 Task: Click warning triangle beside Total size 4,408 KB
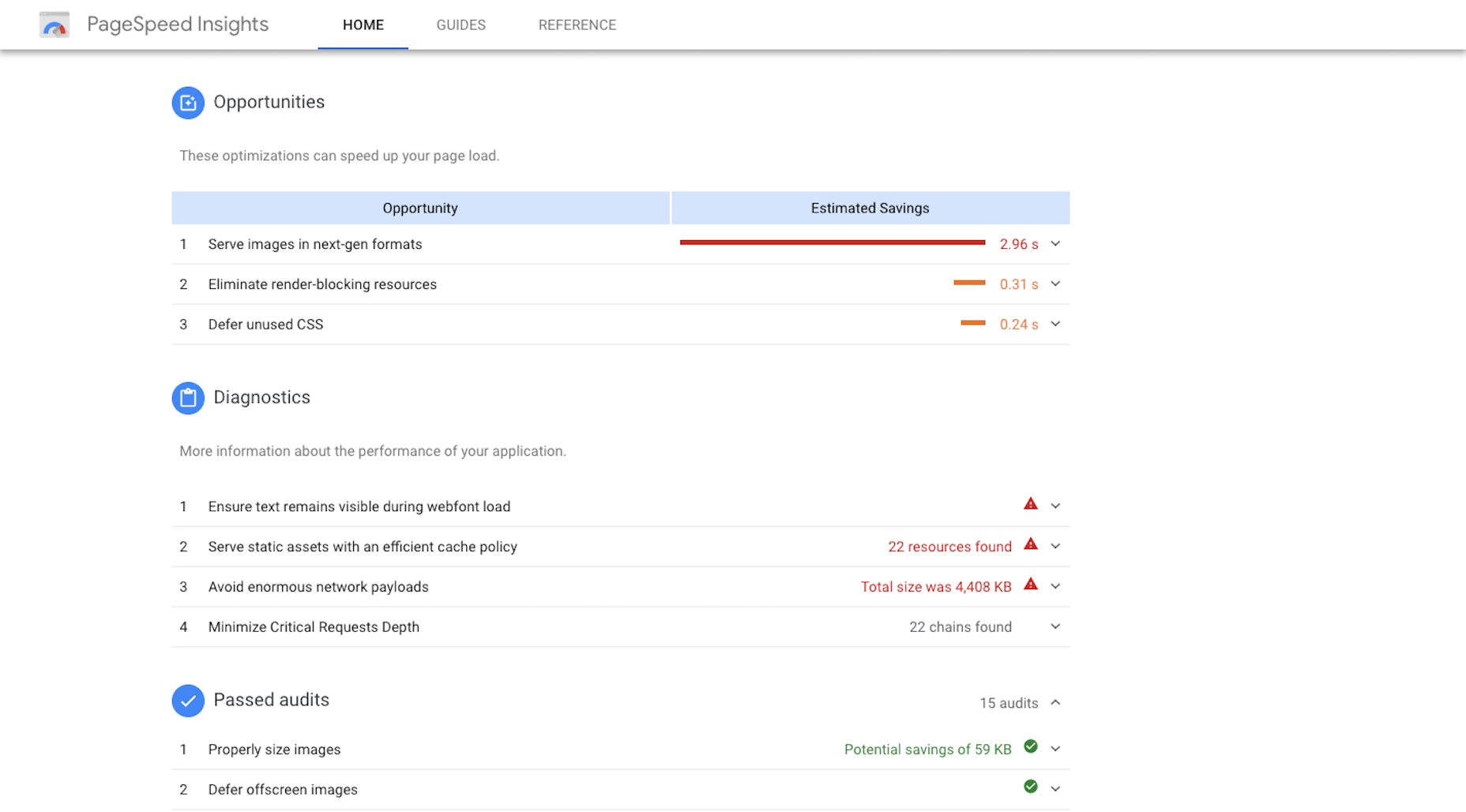click(x=1031, y=585)
